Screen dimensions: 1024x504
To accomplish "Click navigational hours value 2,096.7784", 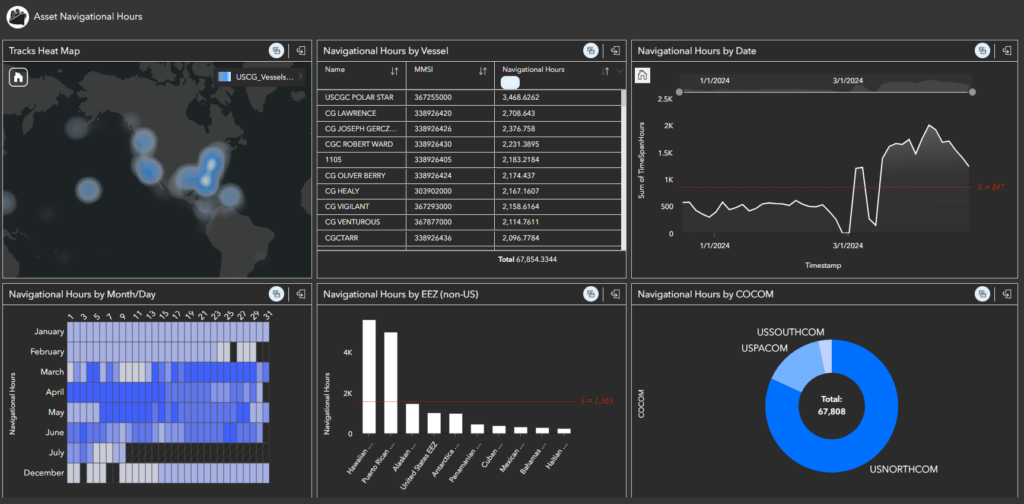I will pos(520,238).
